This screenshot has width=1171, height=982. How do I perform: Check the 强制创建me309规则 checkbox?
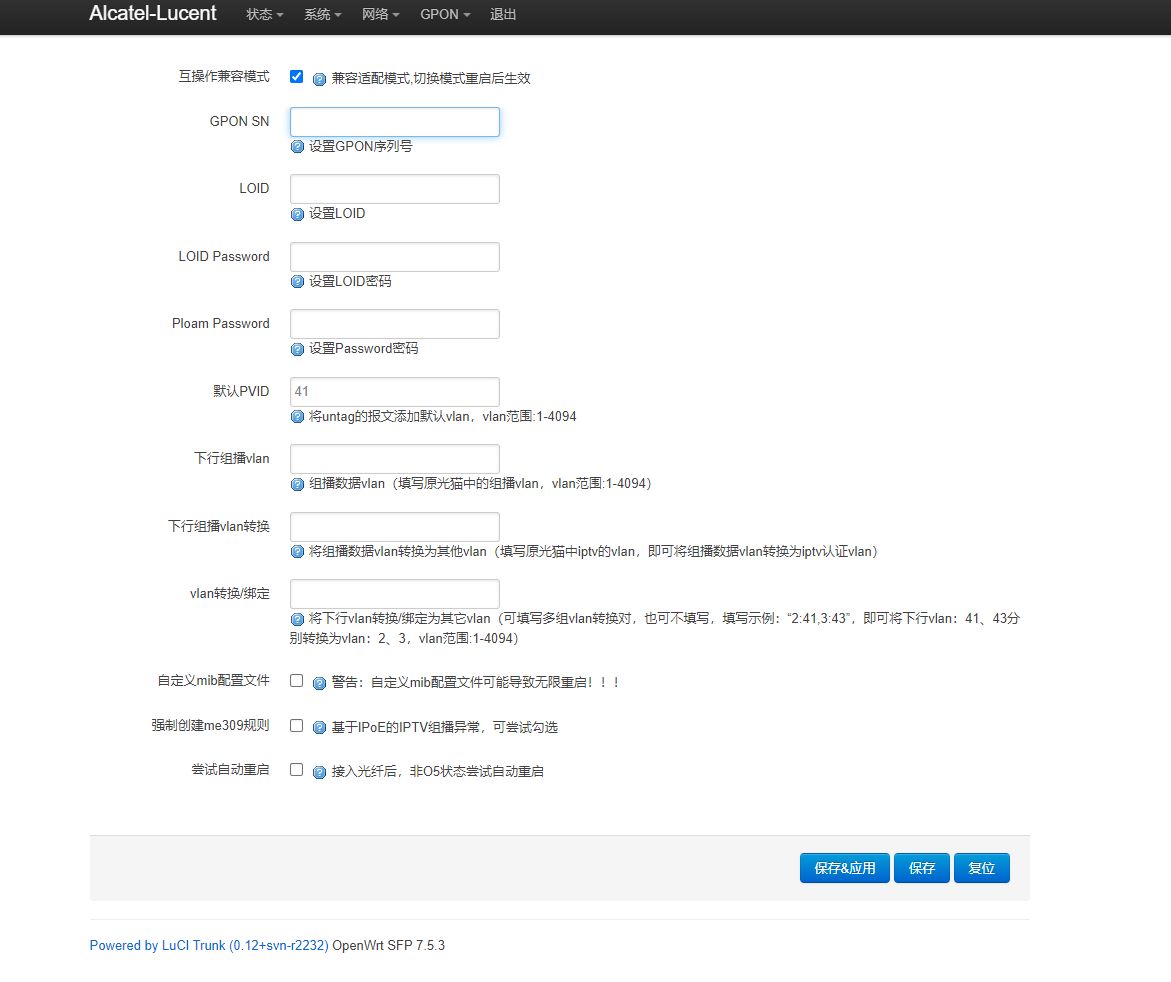coord(297,726)
